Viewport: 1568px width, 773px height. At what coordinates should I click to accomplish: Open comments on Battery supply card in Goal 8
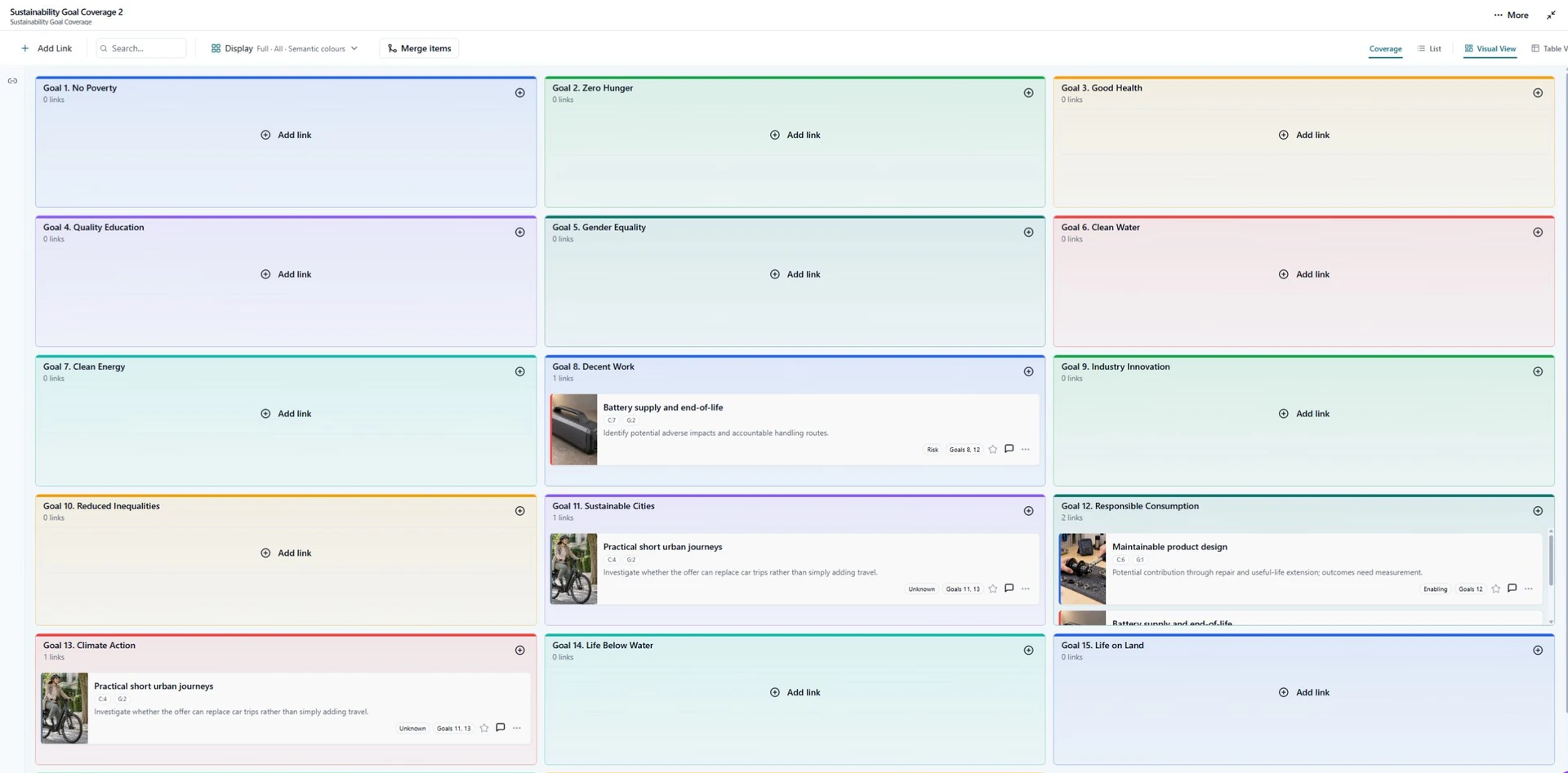pyautogui.click(x=1009, y=449)
